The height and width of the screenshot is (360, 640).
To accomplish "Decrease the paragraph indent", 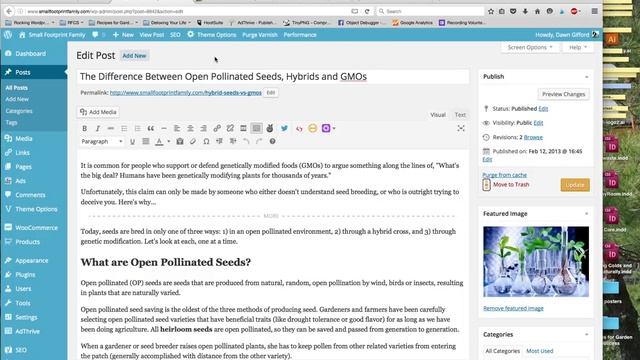I will 220,141.
